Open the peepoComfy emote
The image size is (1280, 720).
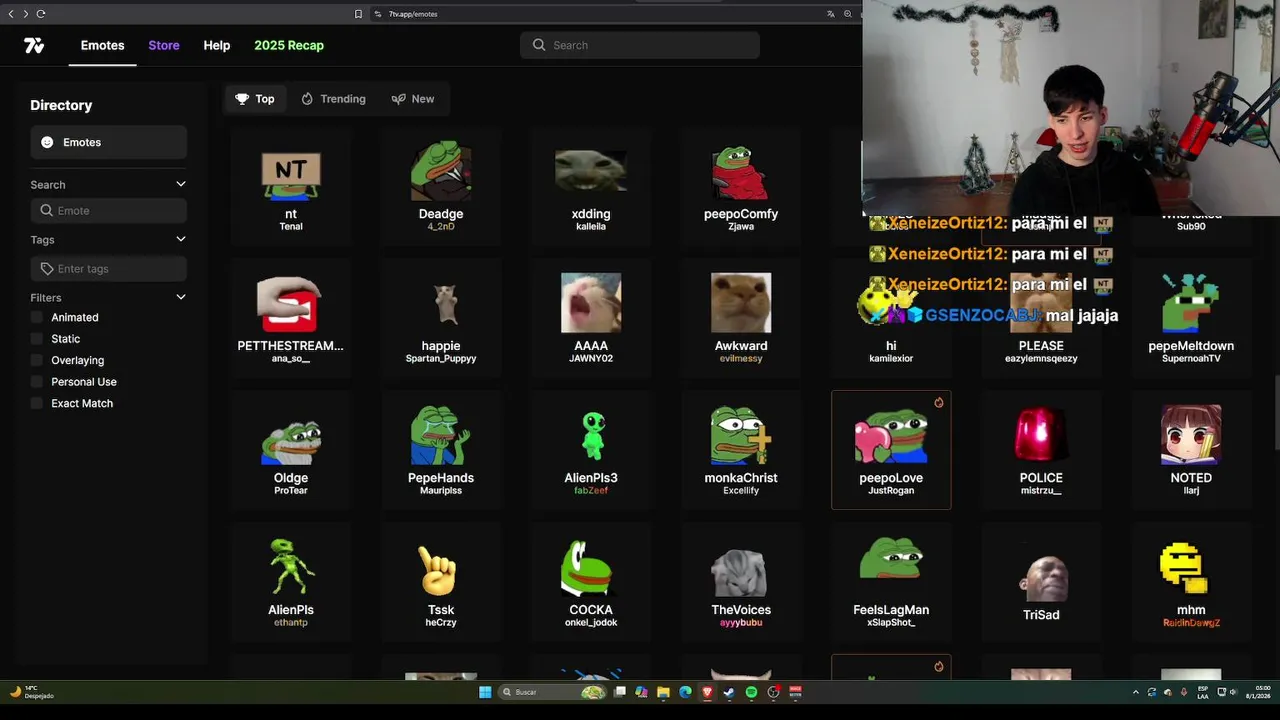coord(741,186)
